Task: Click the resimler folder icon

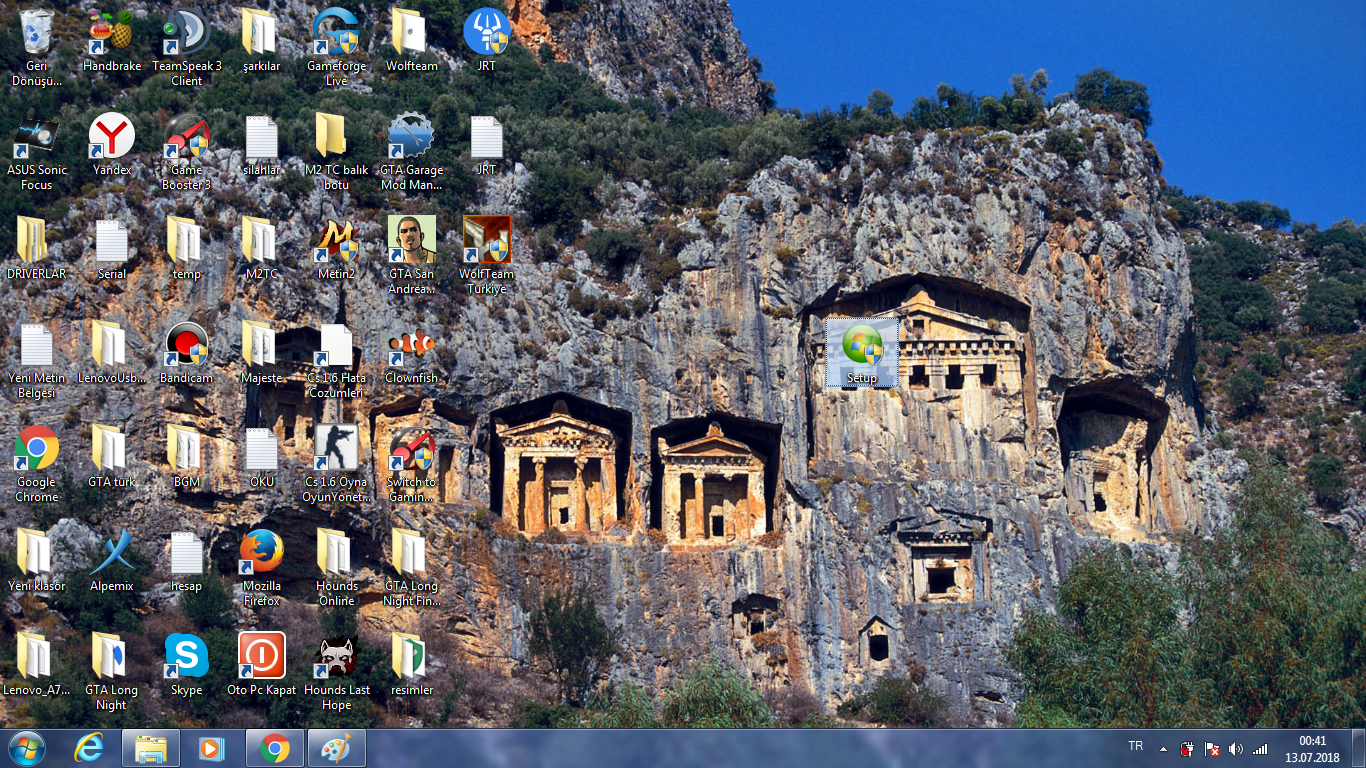Action: [411, 665]
